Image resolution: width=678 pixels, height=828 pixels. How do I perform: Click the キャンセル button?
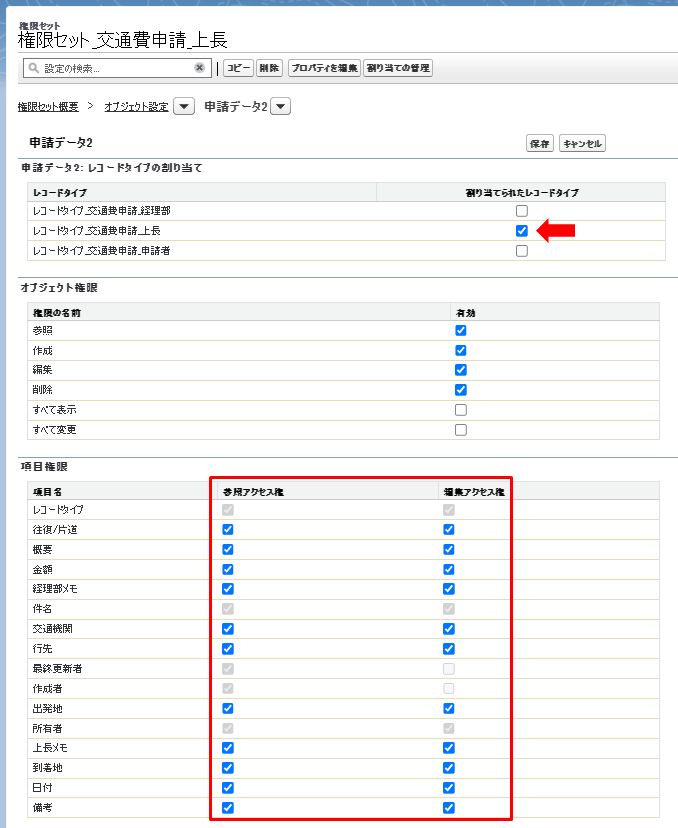(582, 143)
